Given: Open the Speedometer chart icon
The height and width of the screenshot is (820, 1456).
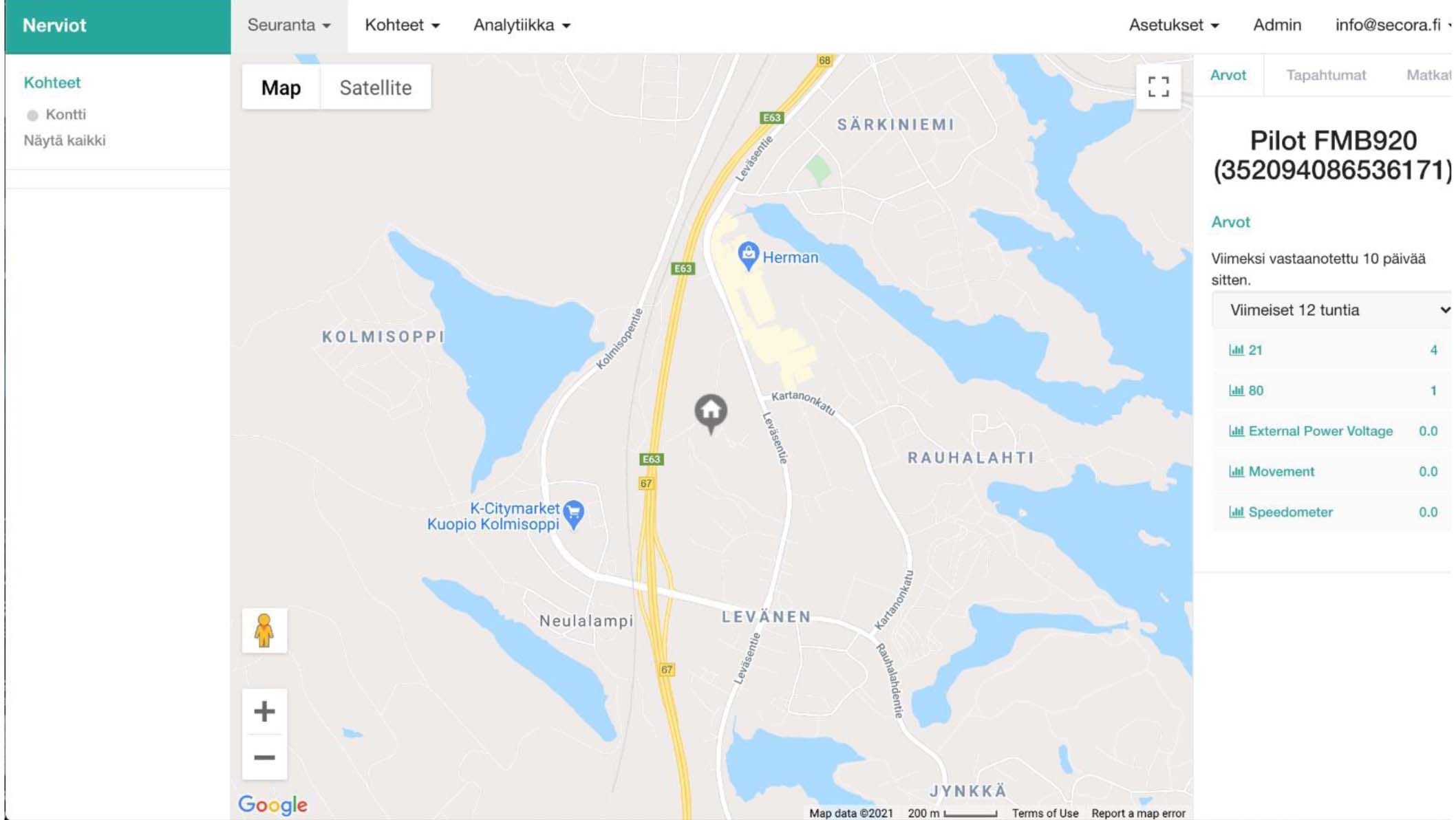Looking at the screenshot, I should click(1236, 512).
